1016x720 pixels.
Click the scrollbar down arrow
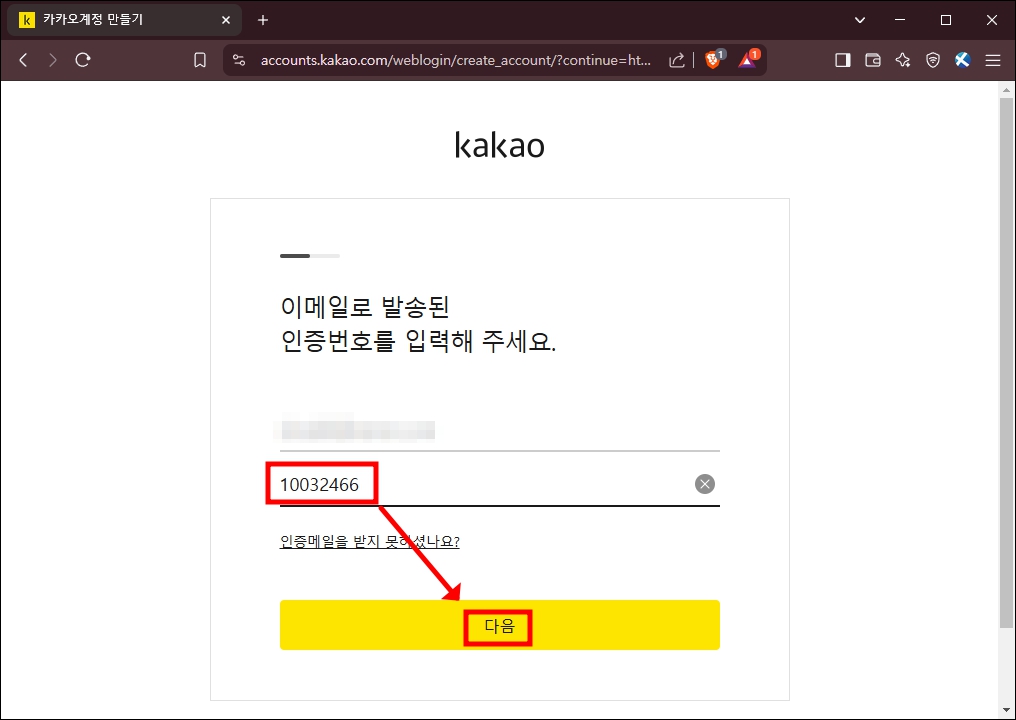(x=1006, y=711)
